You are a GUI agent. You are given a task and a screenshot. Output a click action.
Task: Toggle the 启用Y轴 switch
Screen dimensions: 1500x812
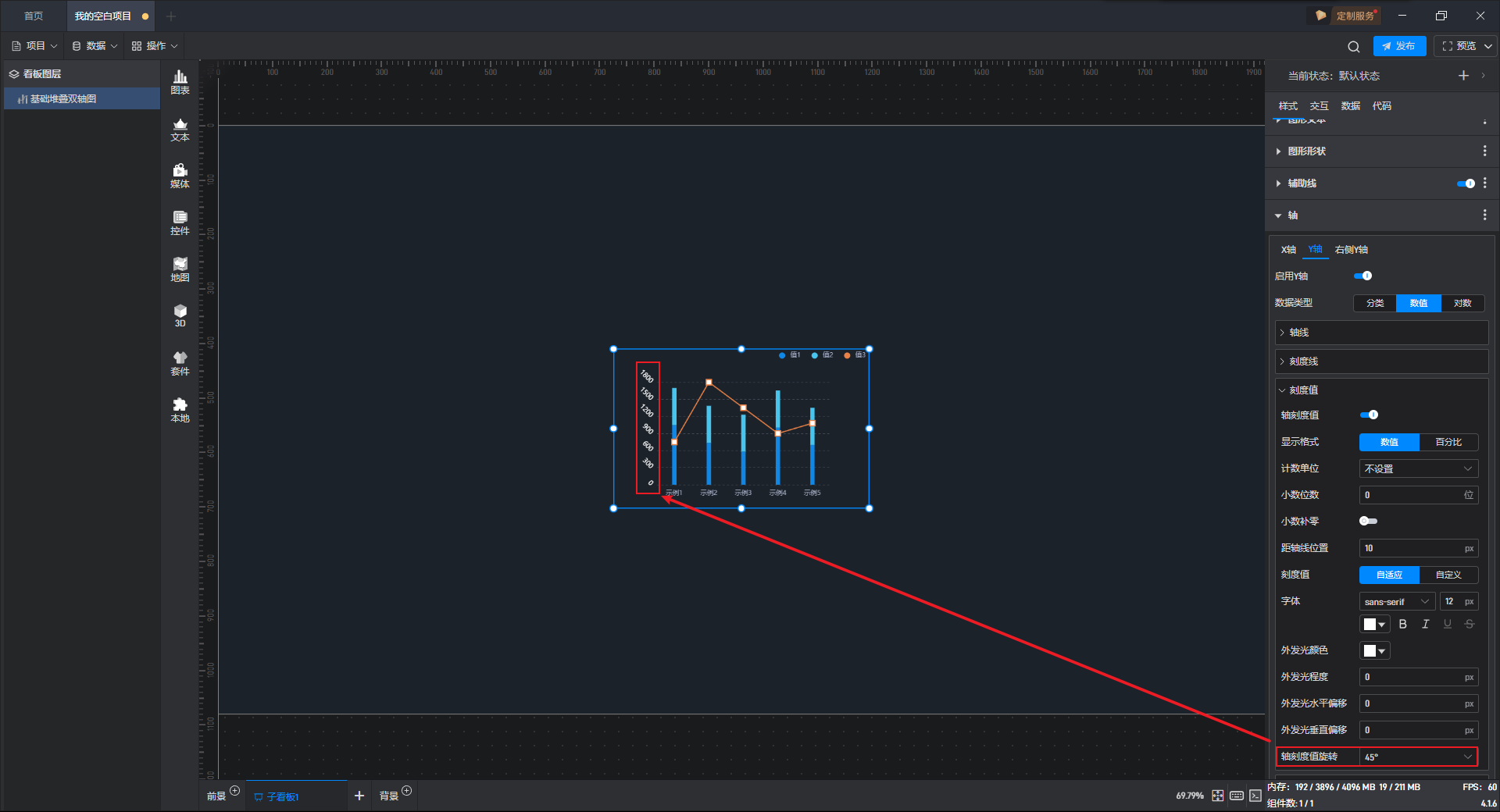1362,276
